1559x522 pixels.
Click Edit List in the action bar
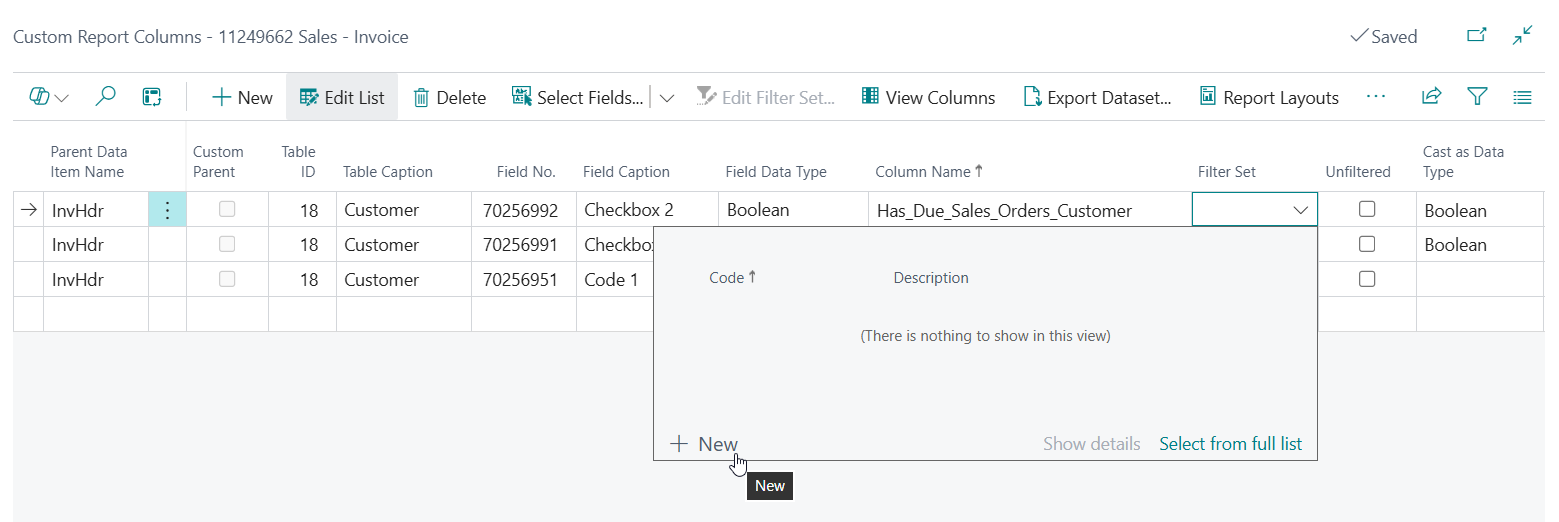coord(342,97)
